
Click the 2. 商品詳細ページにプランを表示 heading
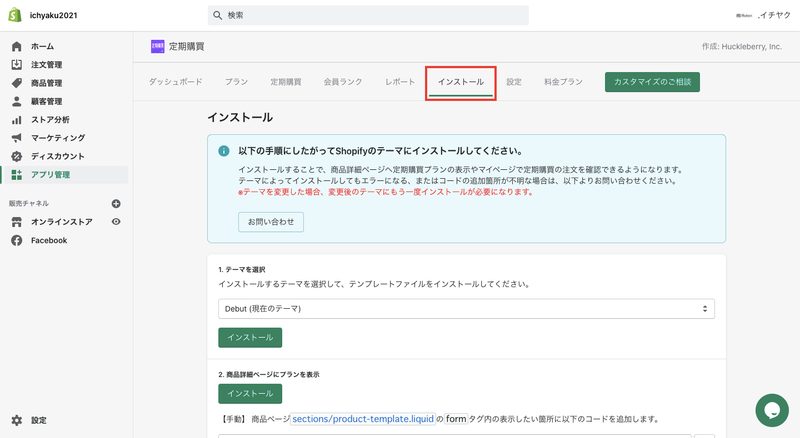click(x=269, y=374)
